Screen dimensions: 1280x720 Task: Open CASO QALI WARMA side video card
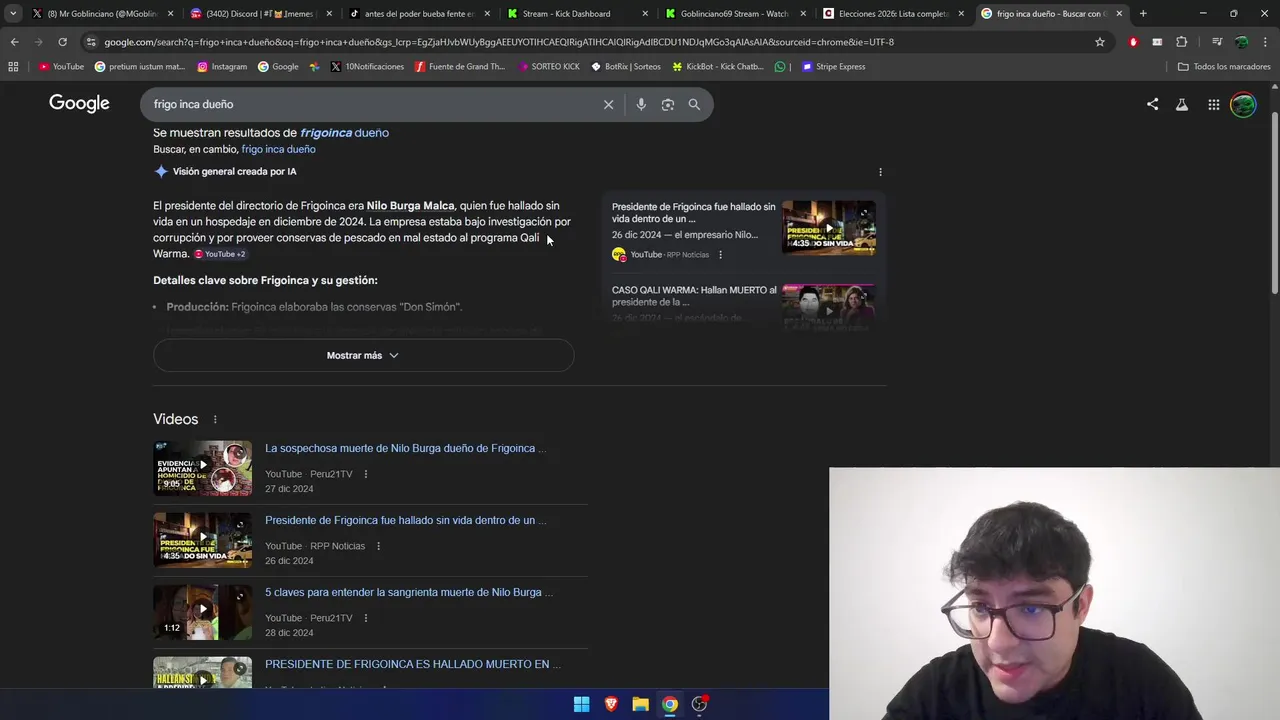[x=743, y=304]
